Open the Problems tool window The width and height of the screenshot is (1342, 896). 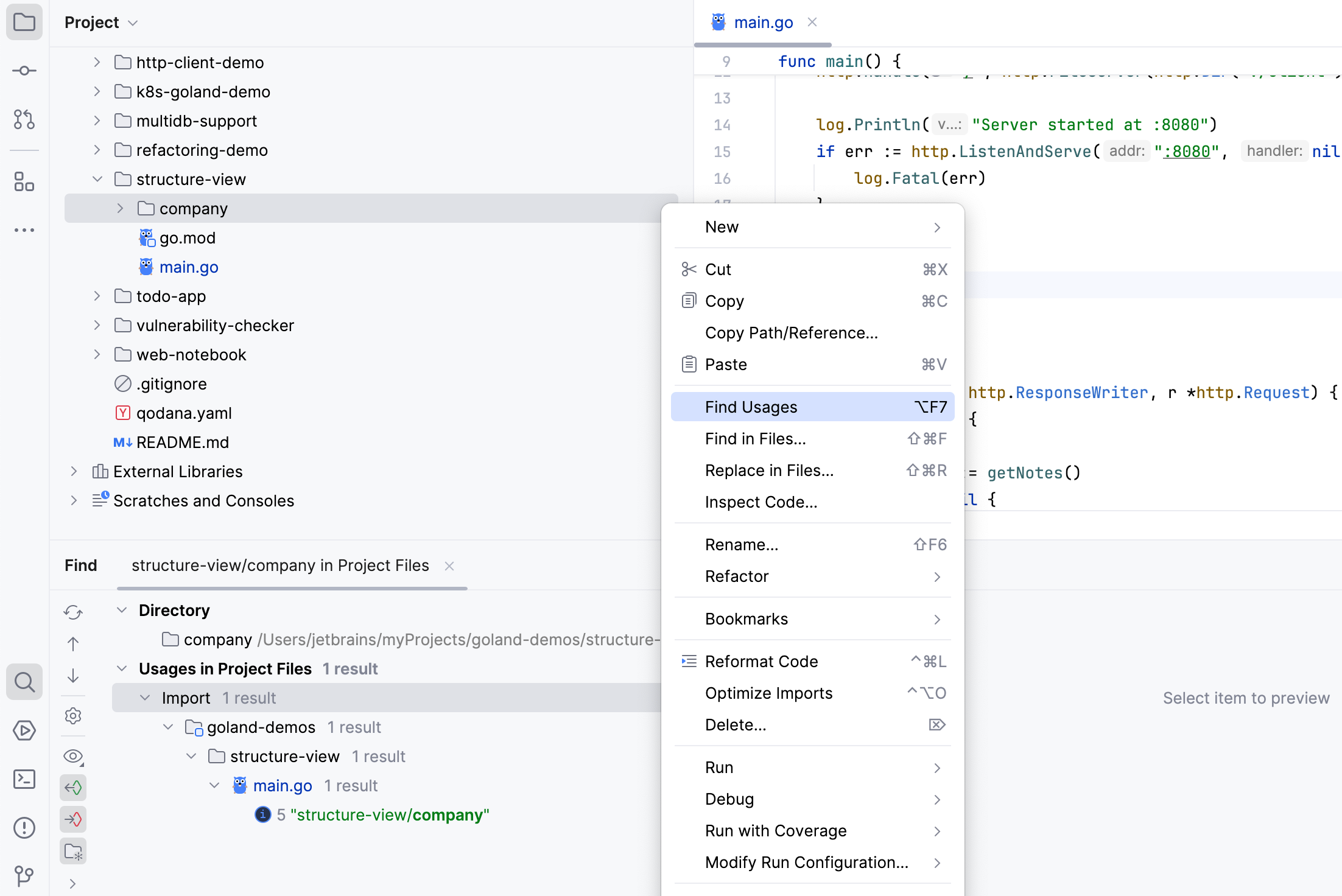point(24,827)
